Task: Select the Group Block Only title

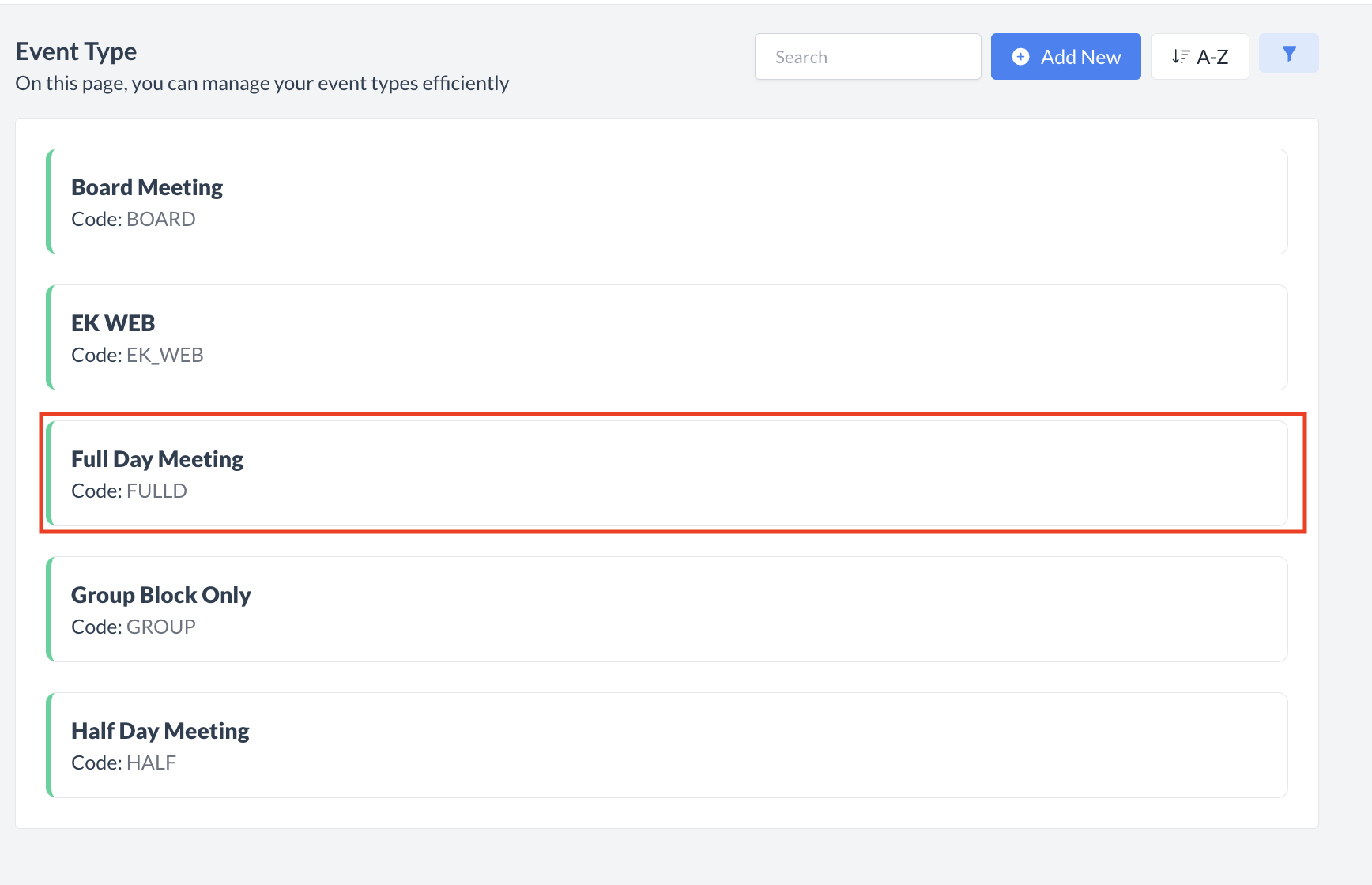Action: 161,595
